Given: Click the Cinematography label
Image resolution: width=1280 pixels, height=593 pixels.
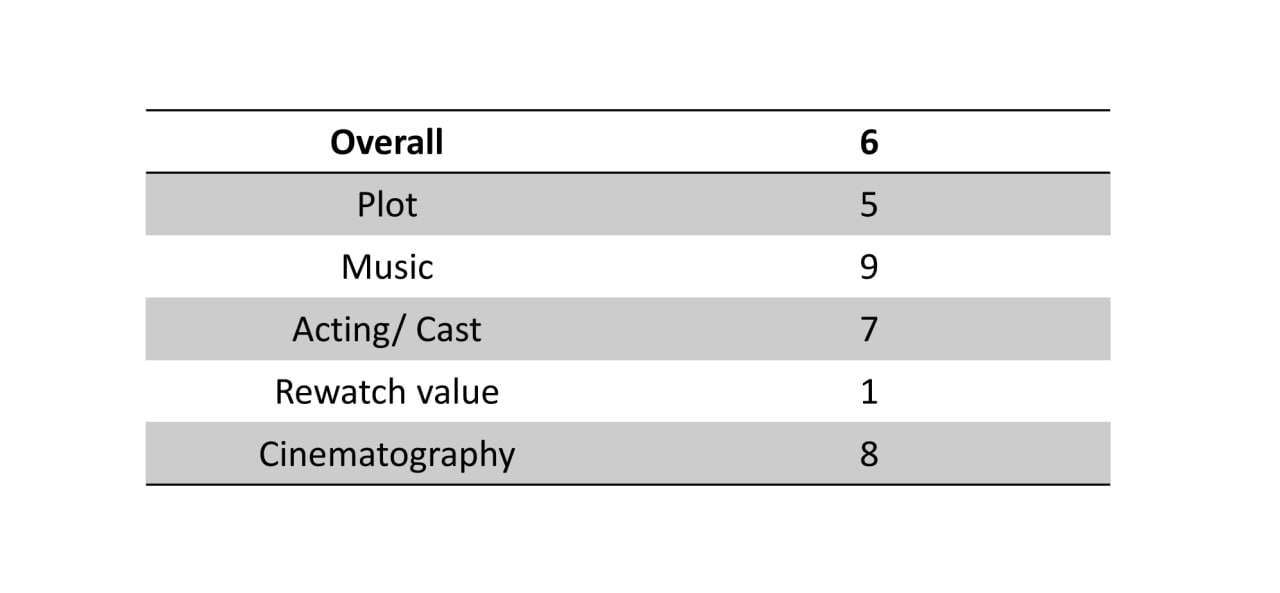Looking at the screenshot, I should point(387,454).
